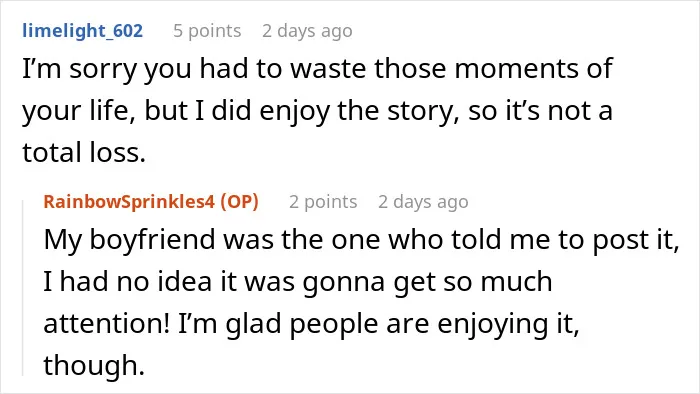Click the 5 points score label
This screenshot has height=394, width=700.
[x=207, y=31]
